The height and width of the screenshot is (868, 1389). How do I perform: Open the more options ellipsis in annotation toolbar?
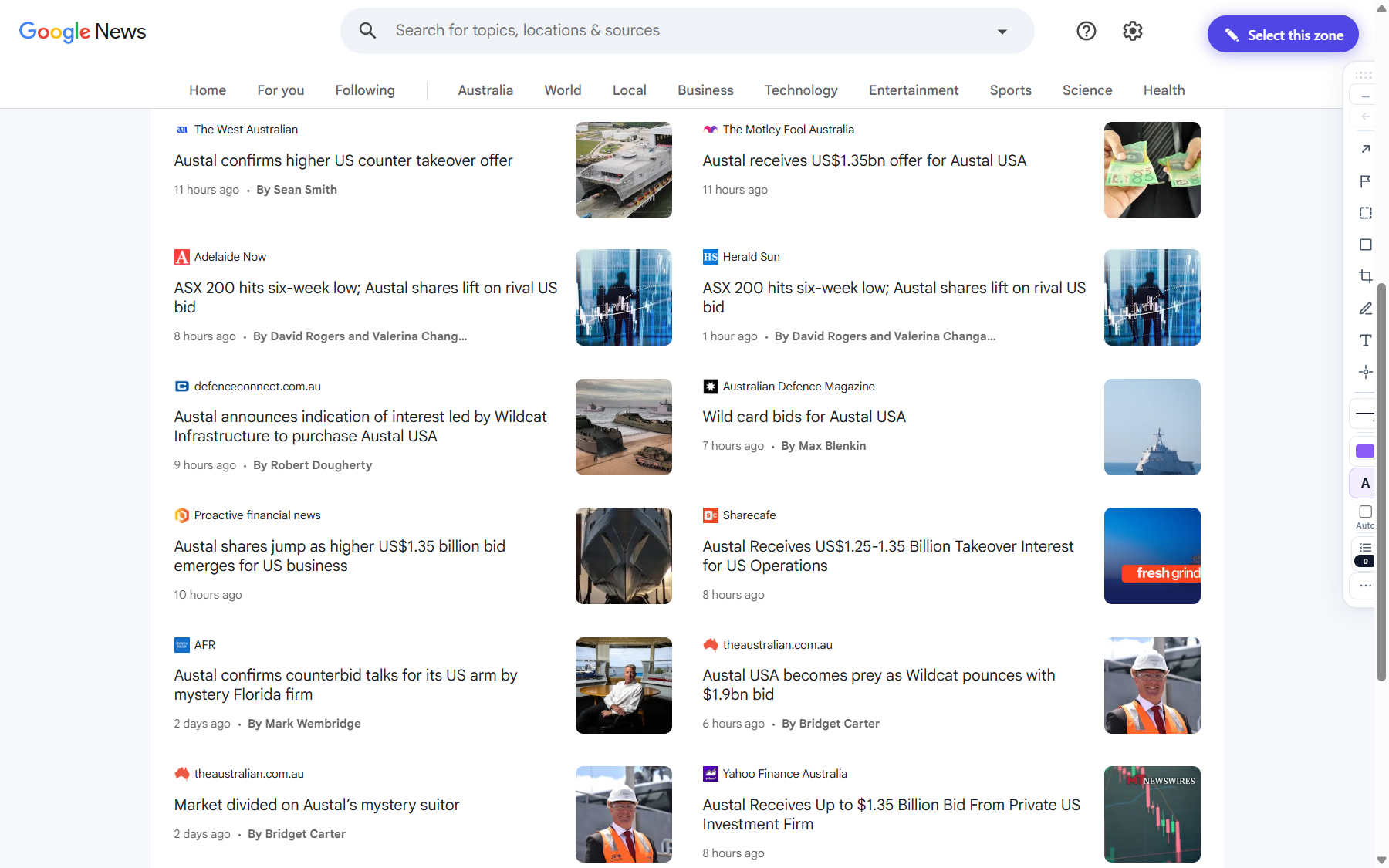tap(1365, 586)
